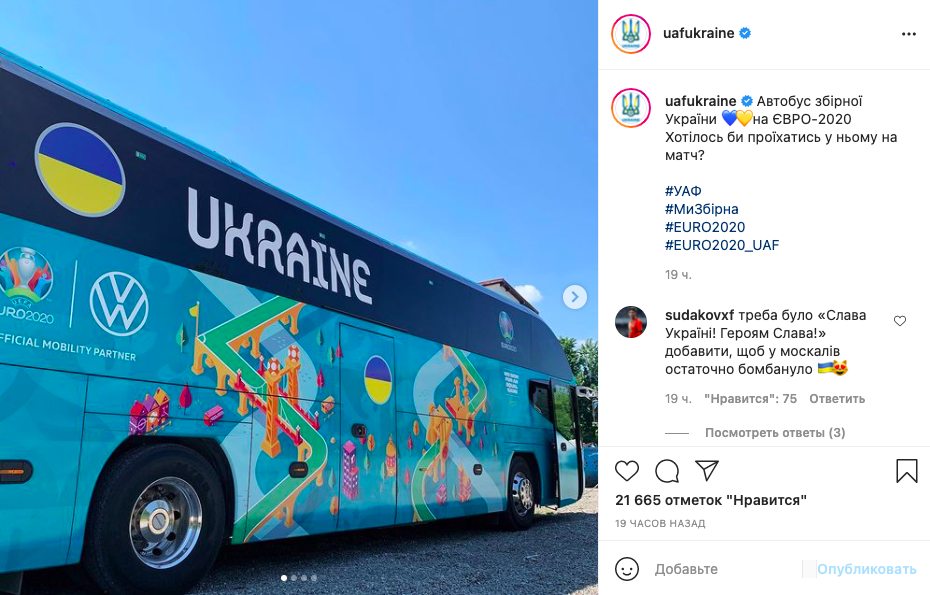
Task: Like sudakovxf's comment with small heart
Action: [x=900, y=321]
